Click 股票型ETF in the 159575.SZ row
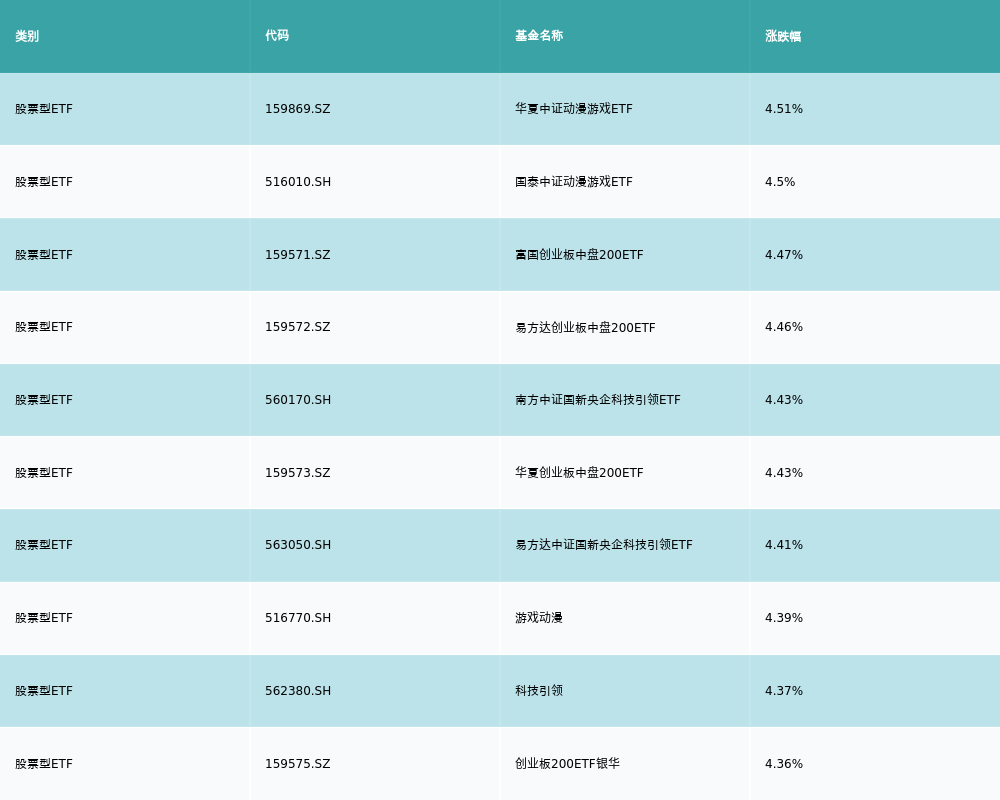 tap(44, 764)
